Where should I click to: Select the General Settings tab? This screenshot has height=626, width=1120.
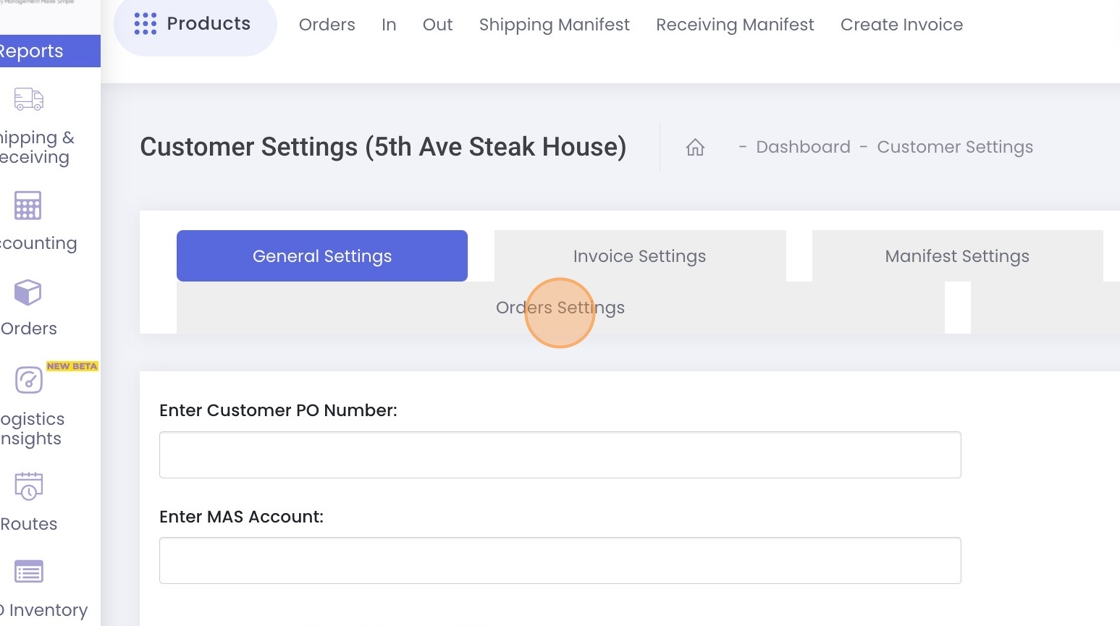pos(322,256)
